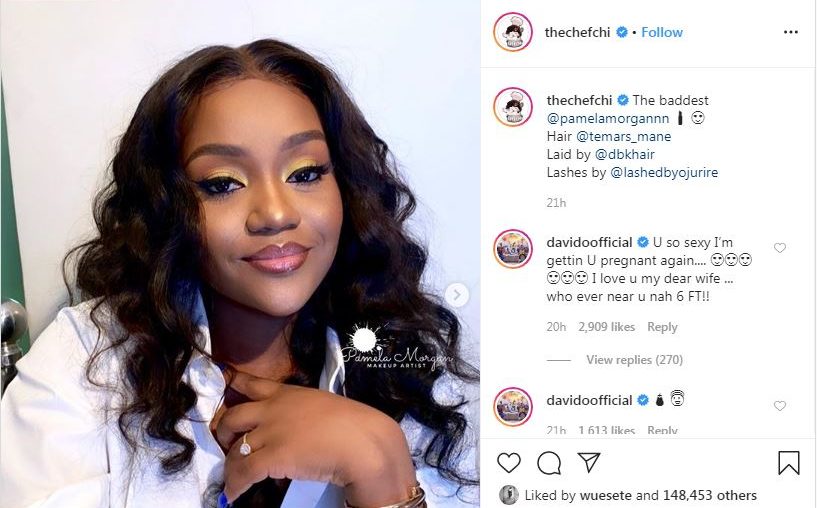Follow thechefchi
The image size is (817, 508).
point(662,32)
